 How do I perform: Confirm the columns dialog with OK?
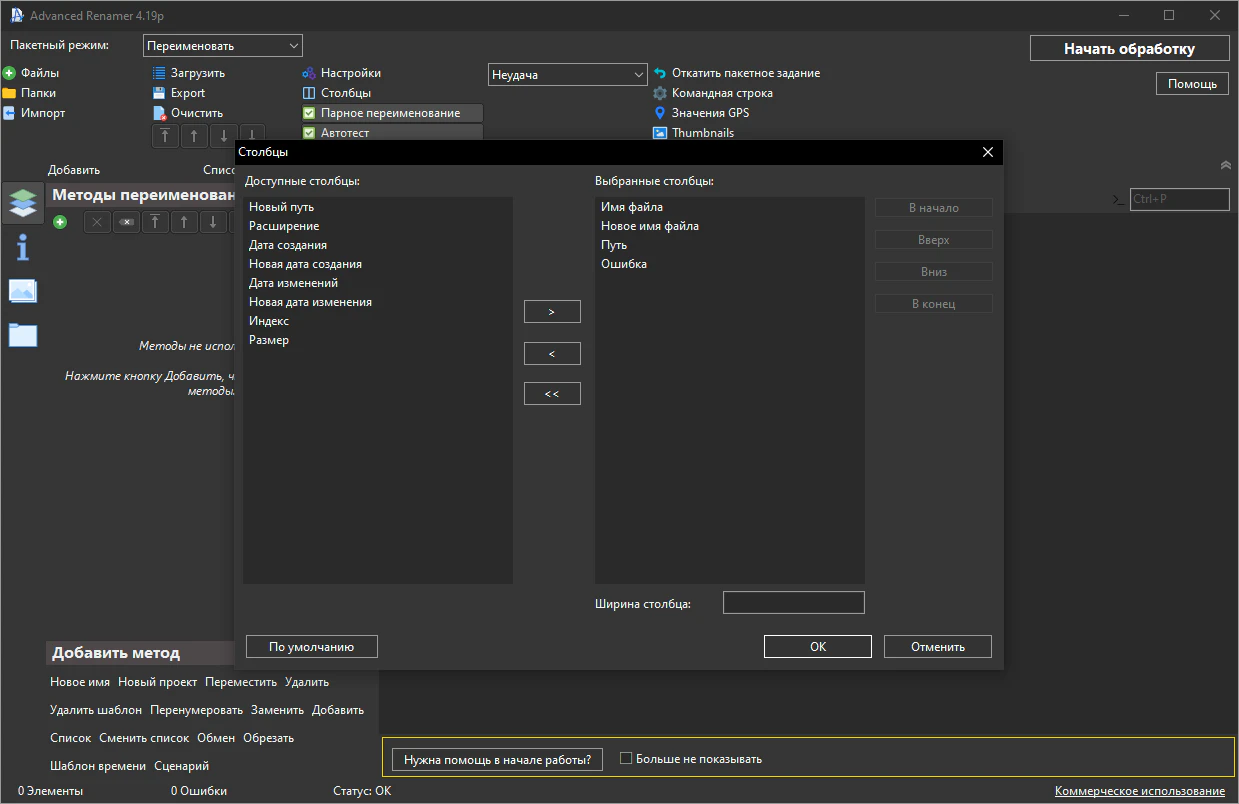817,647
